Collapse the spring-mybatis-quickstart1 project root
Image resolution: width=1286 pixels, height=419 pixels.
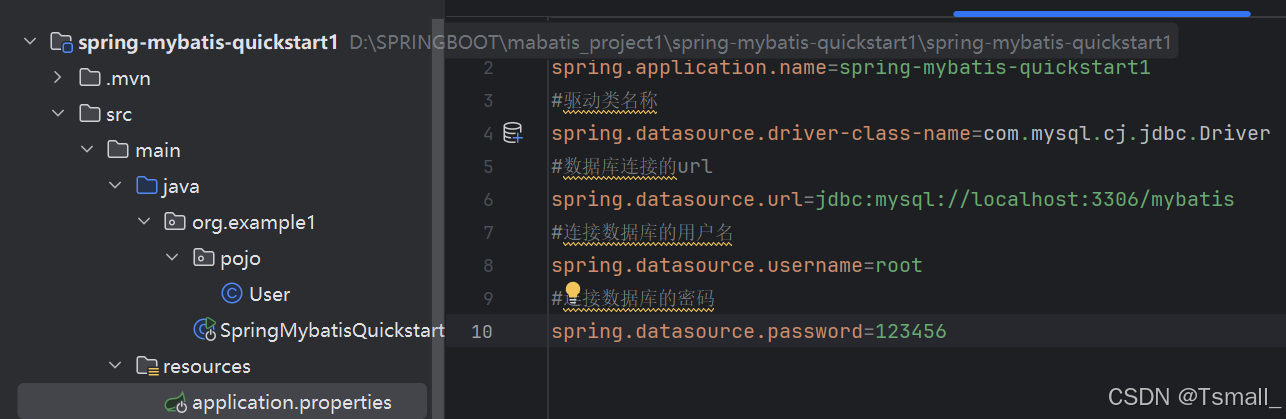click(30, 42)
